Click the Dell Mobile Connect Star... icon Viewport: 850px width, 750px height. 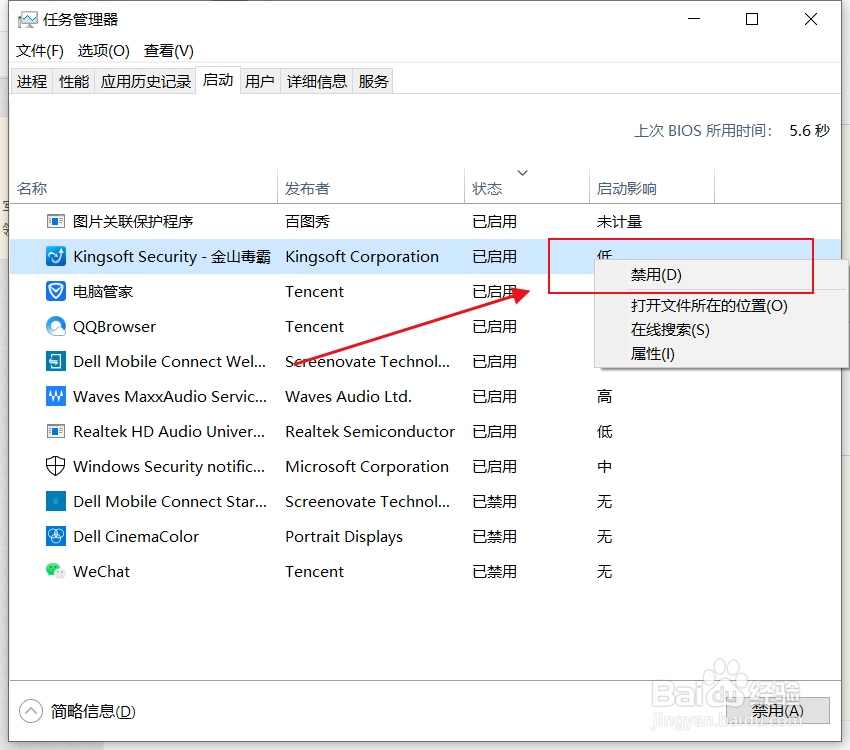tap(55, 501)
